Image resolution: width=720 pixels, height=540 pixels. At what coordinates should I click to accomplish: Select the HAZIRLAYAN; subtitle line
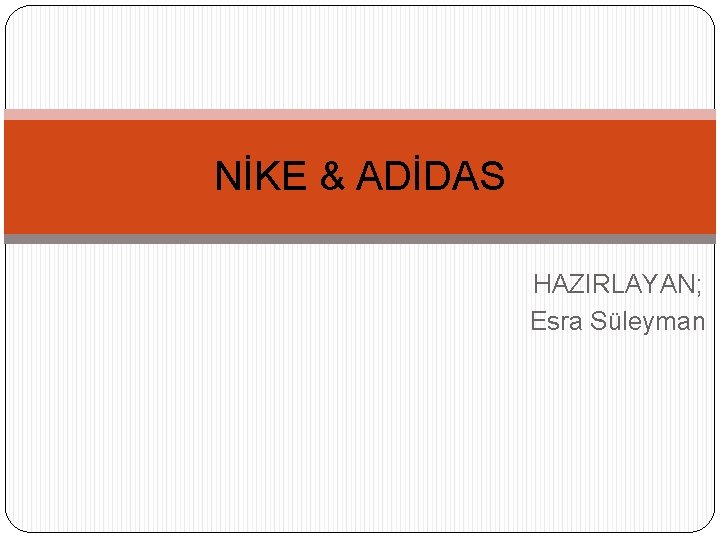[x=618, y=284]
